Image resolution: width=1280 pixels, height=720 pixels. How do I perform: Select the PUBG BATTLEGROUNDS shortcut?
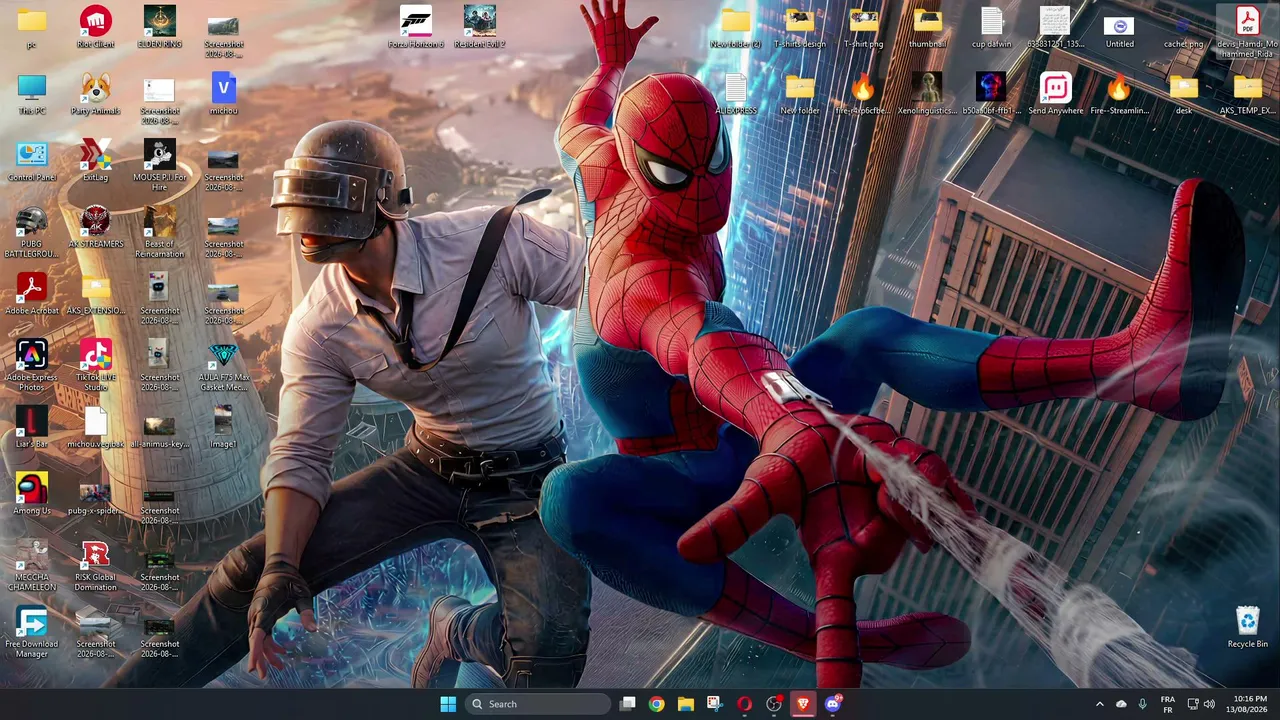tap(32, 233)
